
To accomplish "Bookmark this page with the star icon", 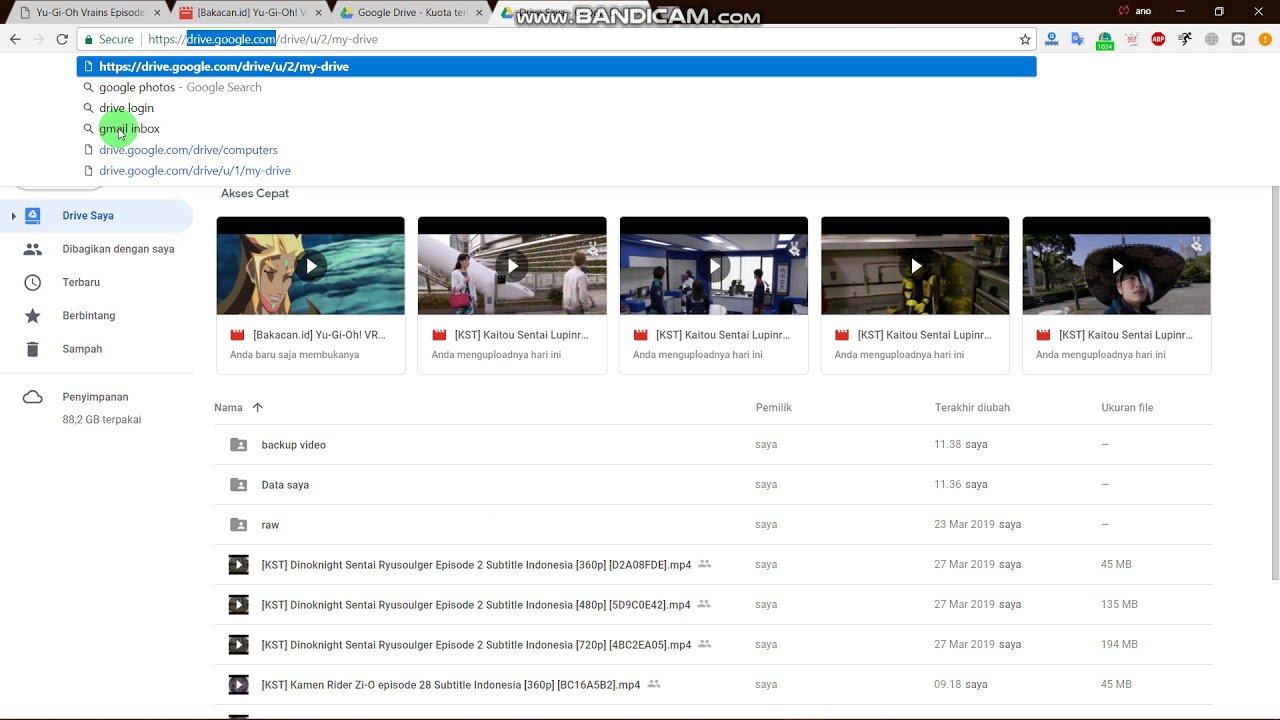I will [1025, 39].
